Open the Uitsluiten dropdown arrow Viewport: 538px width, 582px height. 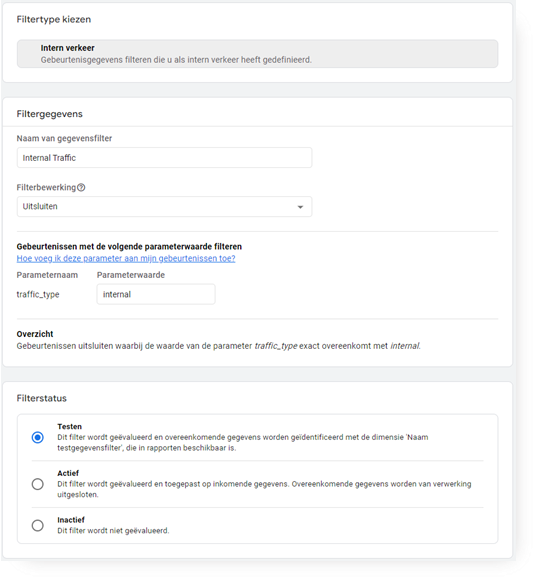[x=300, y=207]
